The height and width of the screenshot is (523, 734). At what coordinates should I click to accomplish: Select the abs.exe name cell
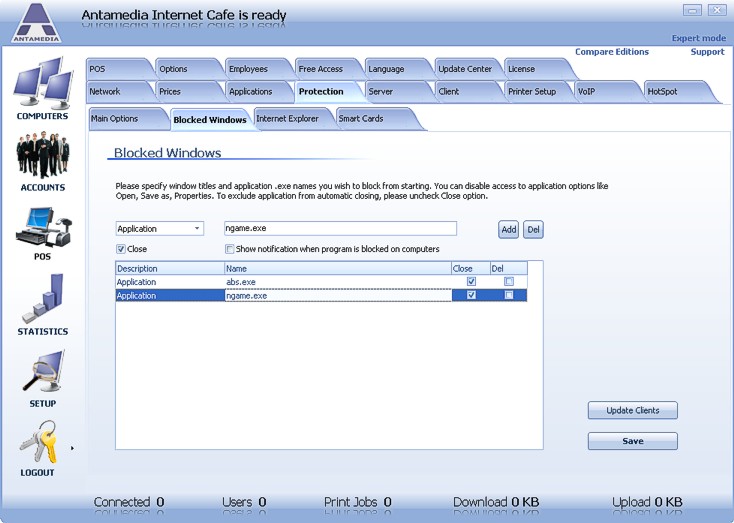[x=338, y=282]
